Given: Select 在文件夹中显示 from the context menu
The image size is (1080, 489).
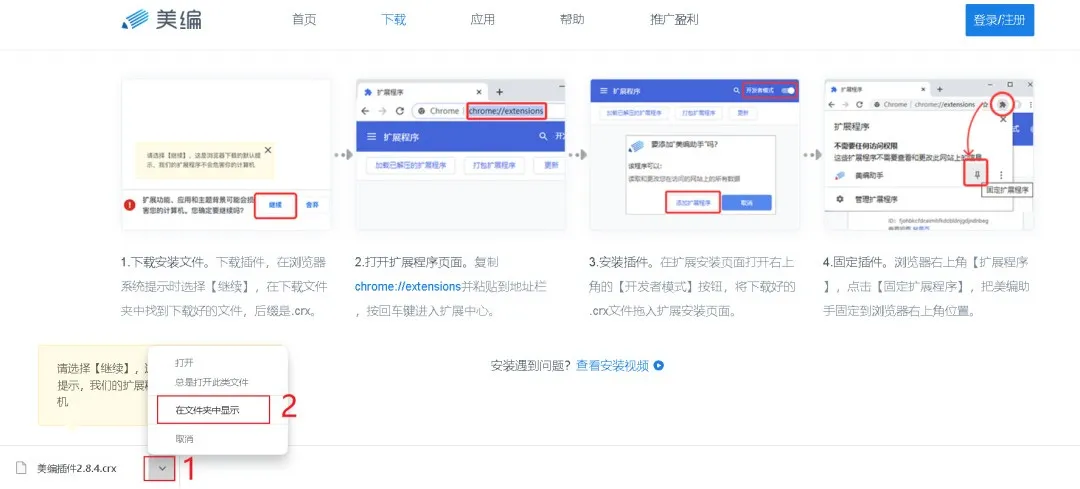Looking at the screenshot, I should [x=213, y=410].
